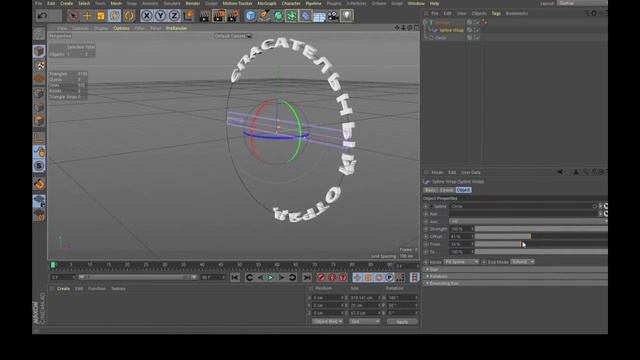
Task: Select the Live Selection tool
Action: point(73,16)
